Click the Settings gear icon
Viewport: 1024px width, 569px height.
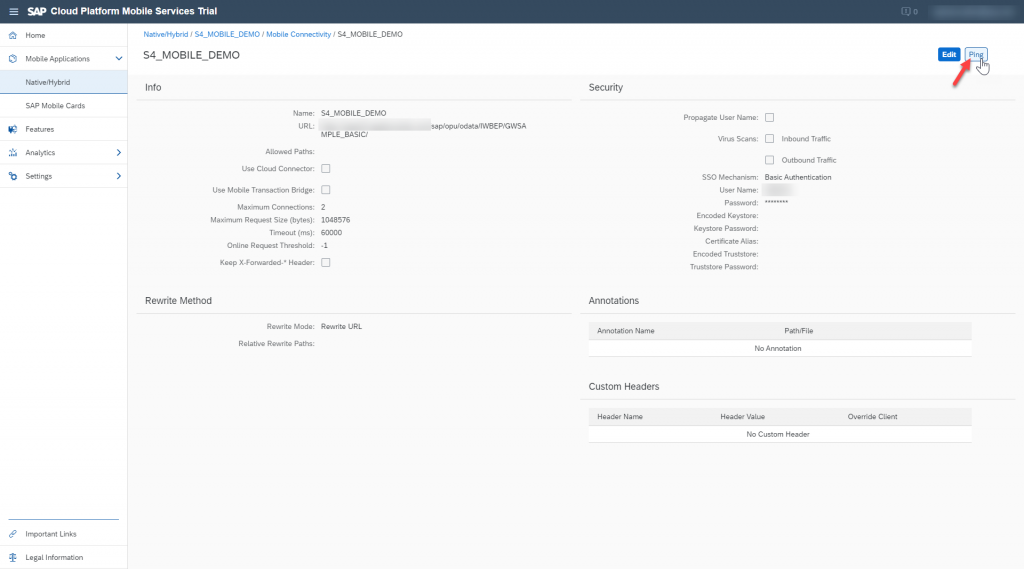point(12,176)
